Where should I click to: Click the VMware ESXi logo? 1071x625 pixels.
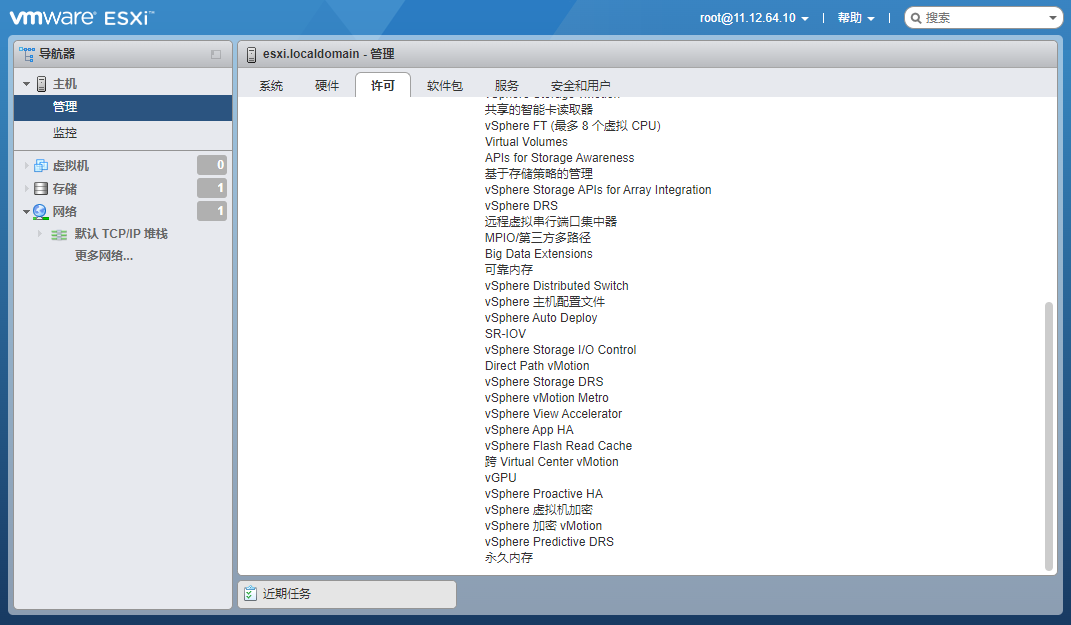pos(82,18)
